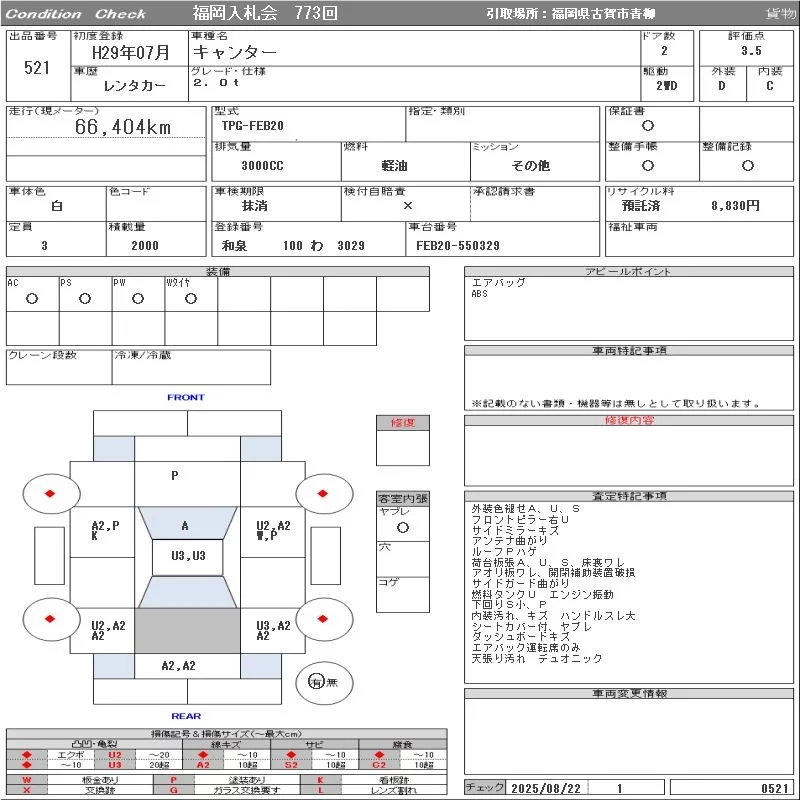
Task: Click the number 0521 beside the check date
Action: [775, 789]
